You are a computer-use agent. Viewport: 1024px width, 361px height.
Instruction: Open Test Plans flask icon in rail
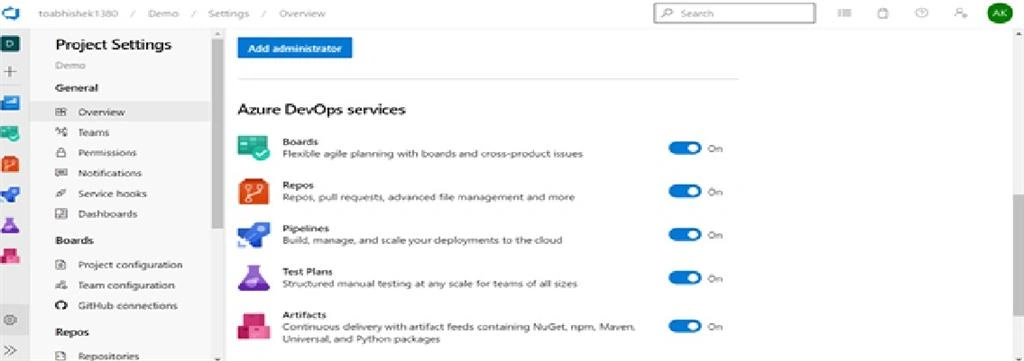10,225
